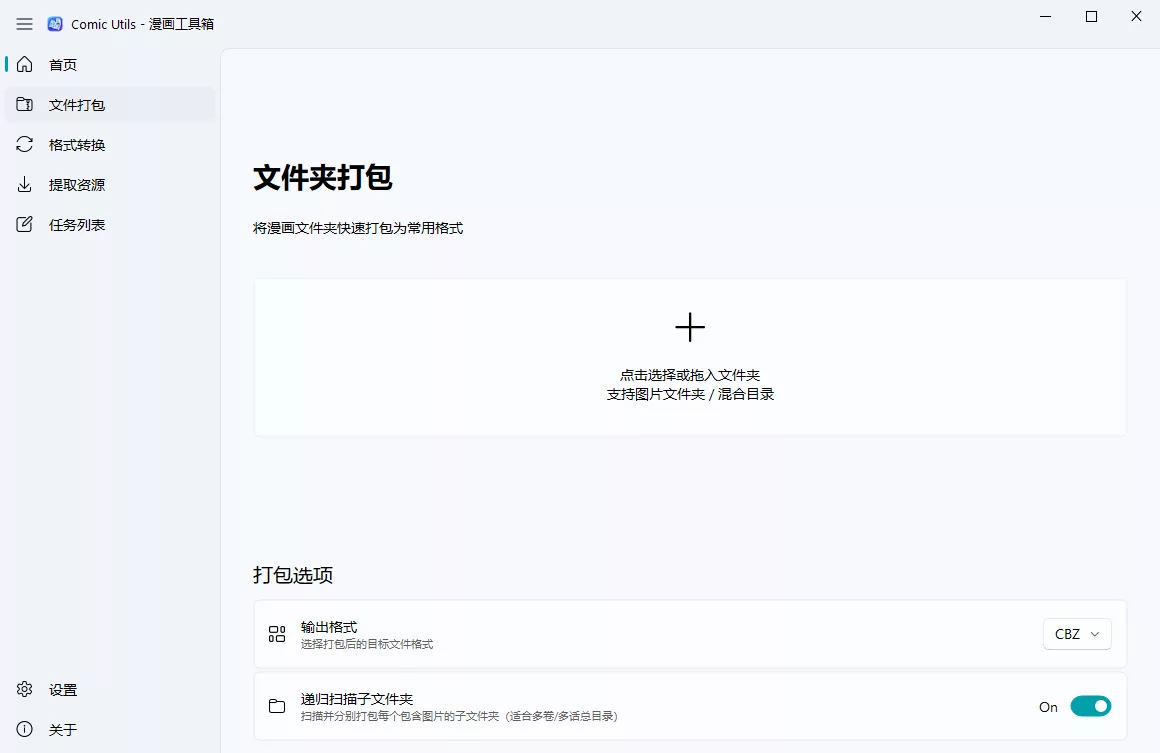Click the Comic Utils - 漫画工具箱 window title

[142, 24]
